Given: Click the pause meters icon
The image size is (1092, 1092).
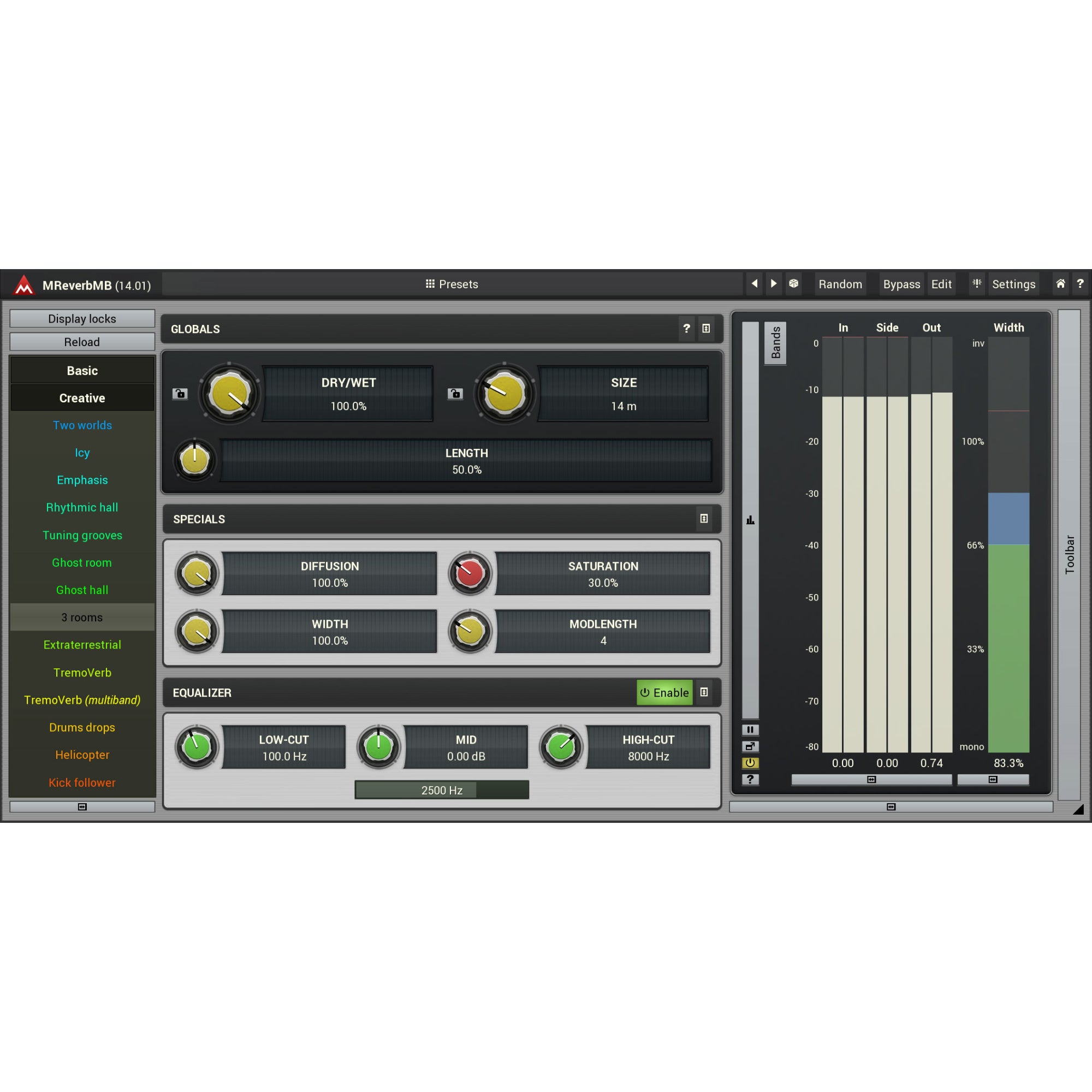Looking at the screenshot, I should coord(750,729).
